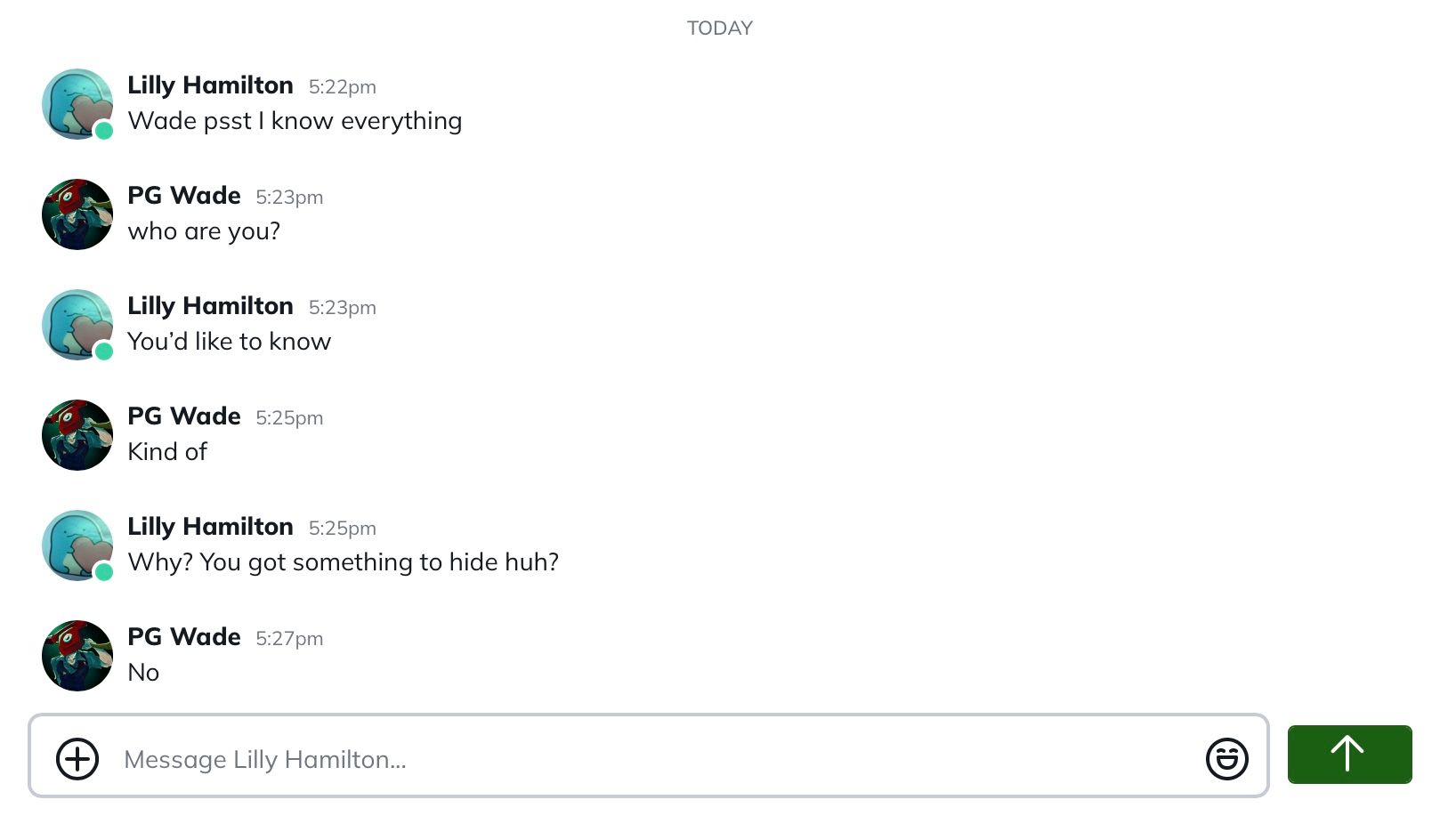1440x840 pixels.
Task: Click Lilly Hamilton avatar beside 'You'd like to know'
Action: [x=77, y=325]
